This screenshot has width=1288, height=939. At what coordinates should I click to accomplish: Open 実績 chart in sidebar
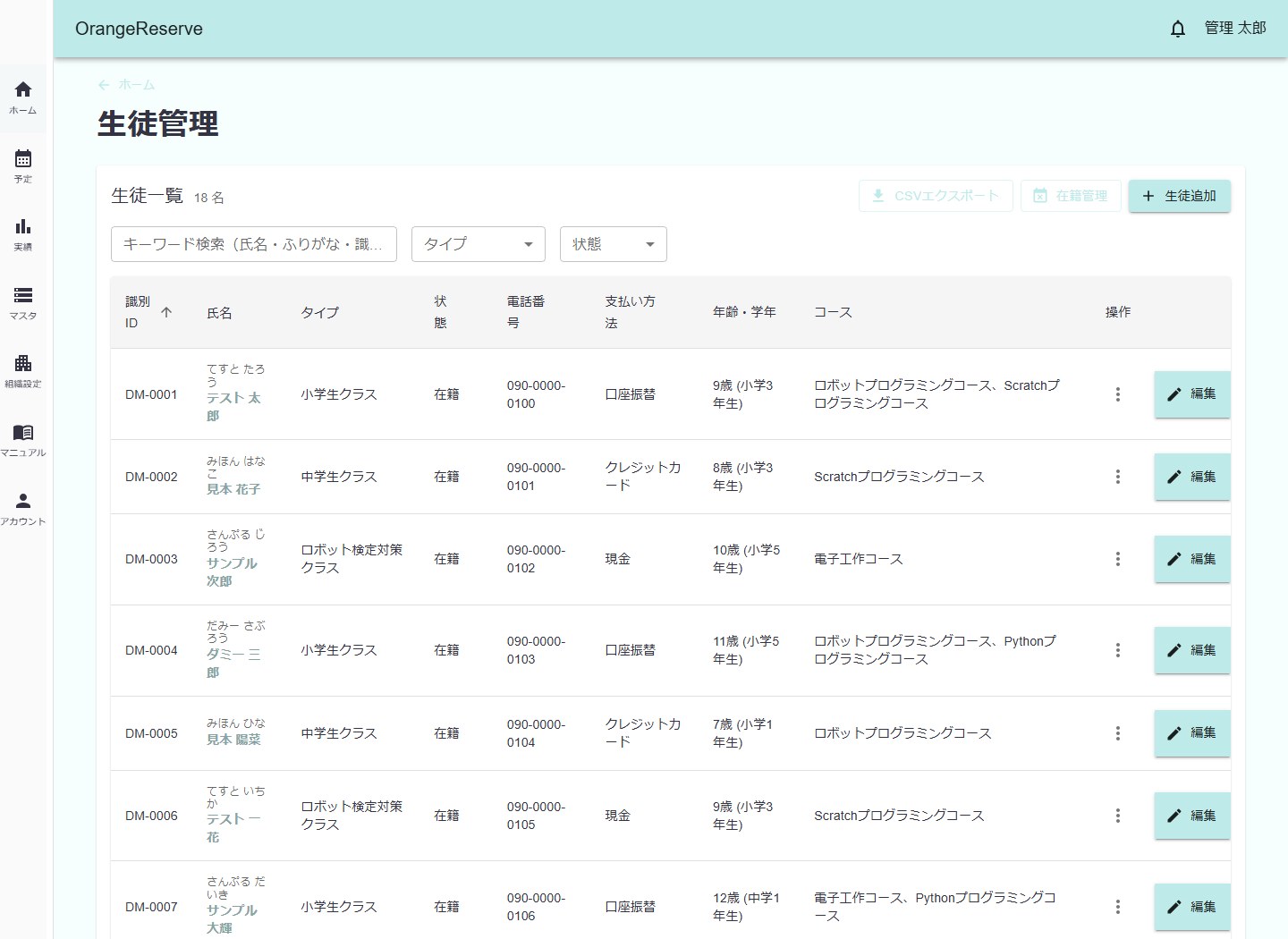(x=23, y=235)
